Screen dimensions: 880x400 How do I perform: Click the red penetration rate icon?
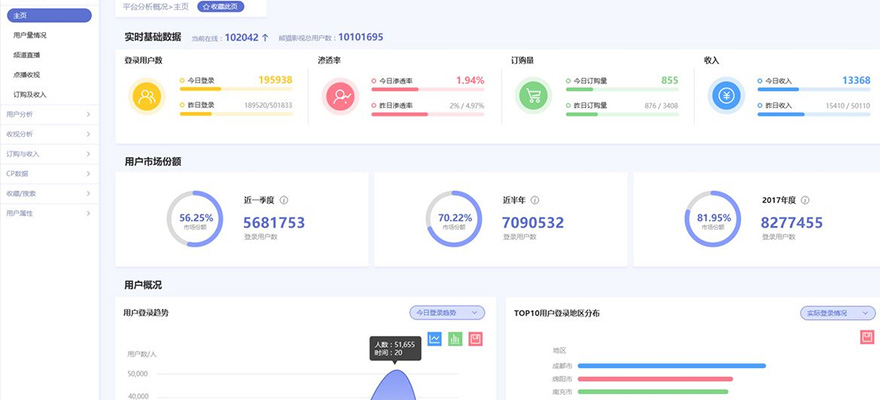coord(340,96)
